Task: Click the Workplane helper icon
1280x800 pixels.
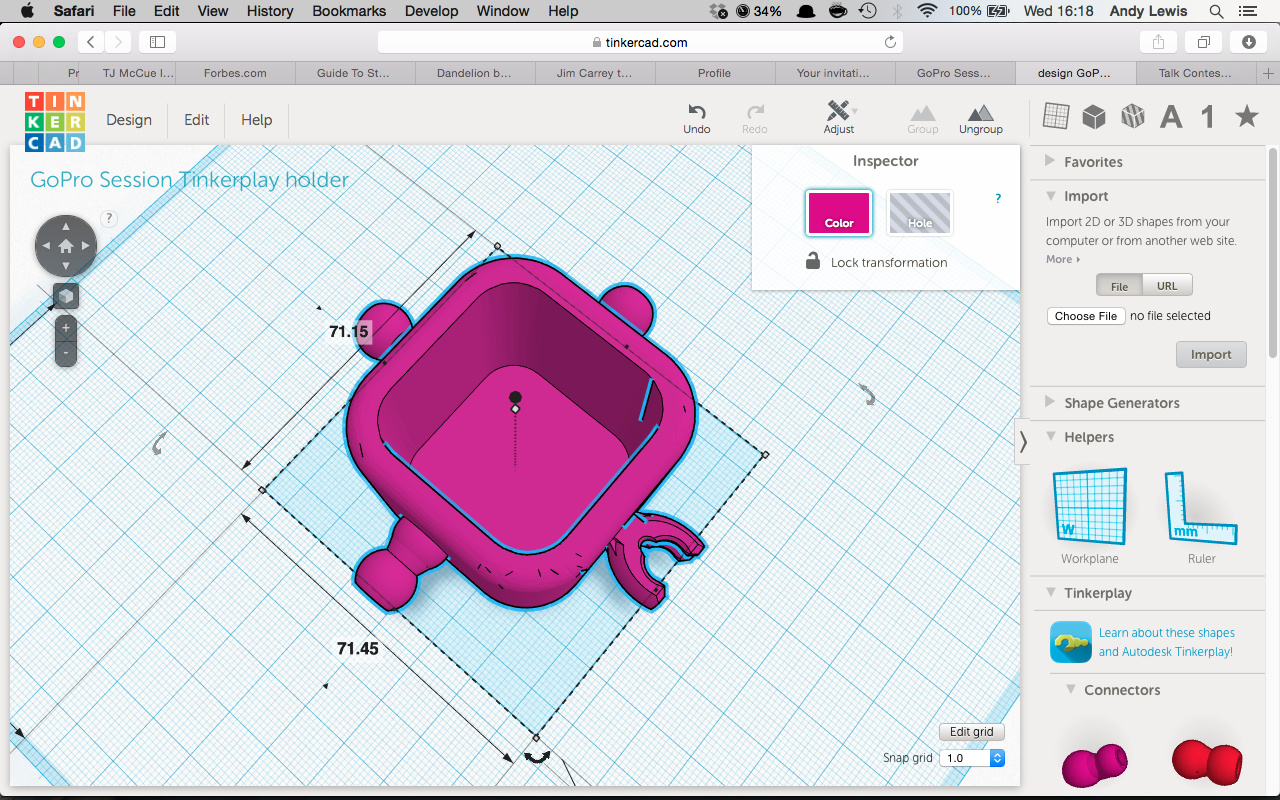Action: [x=1090, y=506]
